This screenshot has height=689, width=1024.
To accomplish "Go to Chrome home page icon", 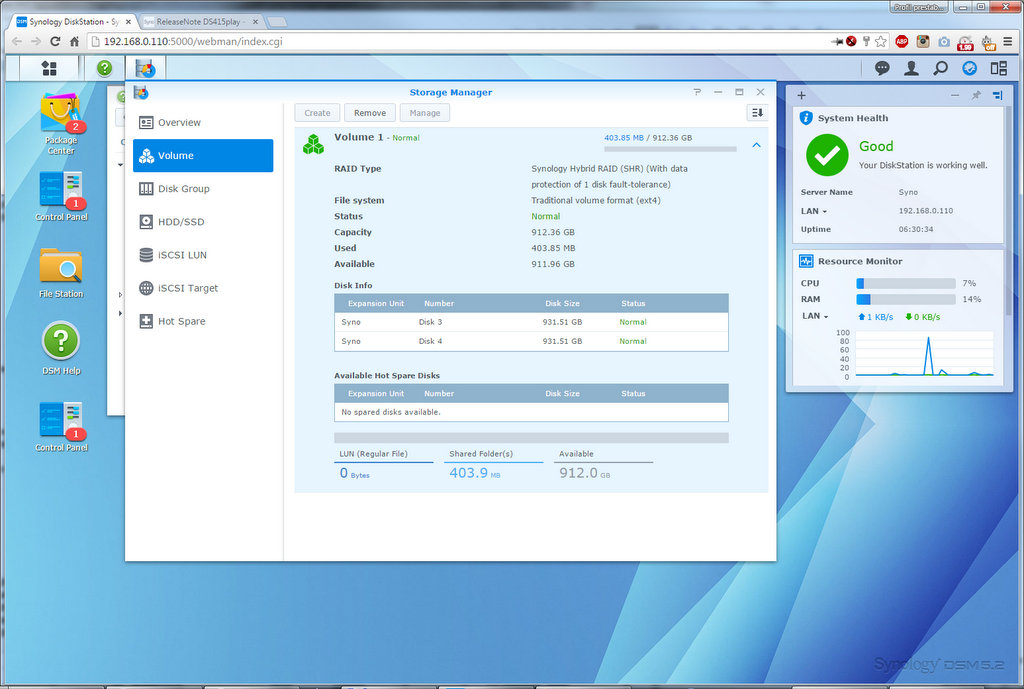I will point(74,41).
